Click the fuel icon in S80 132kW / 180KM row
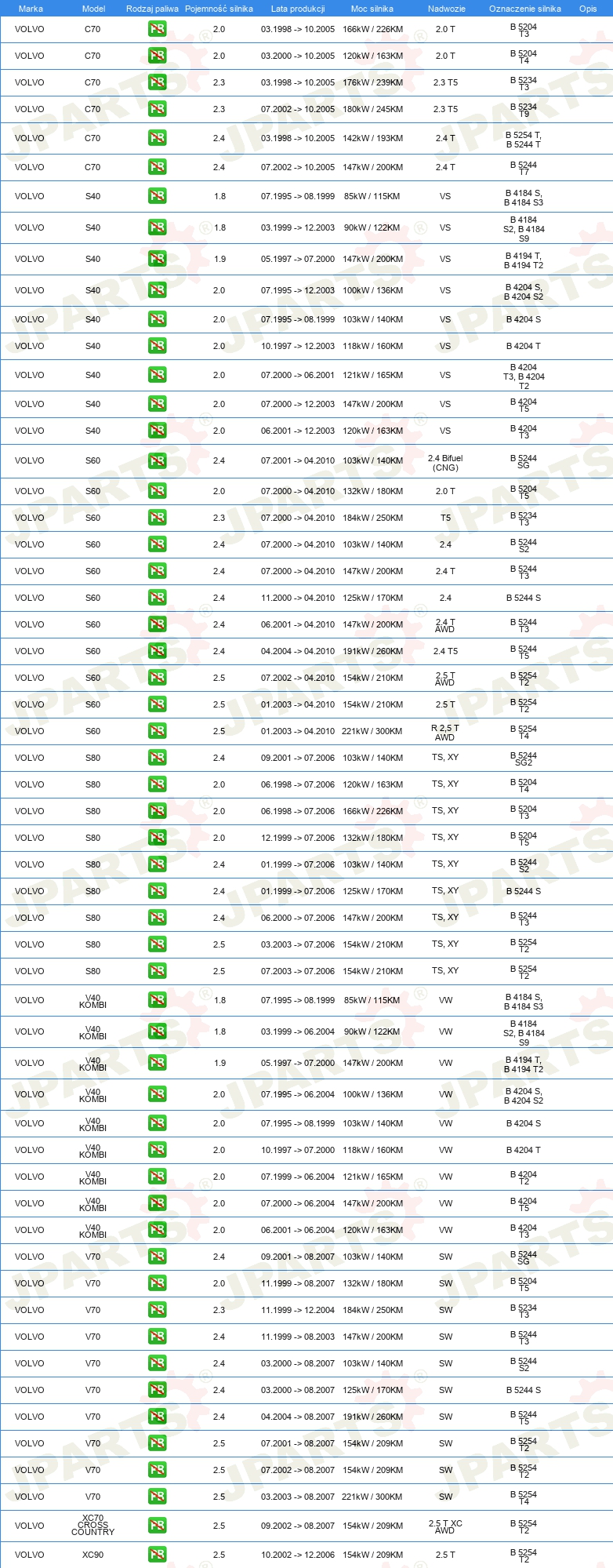This screenshot has width=613, height=1568. [x=157, y=838]
